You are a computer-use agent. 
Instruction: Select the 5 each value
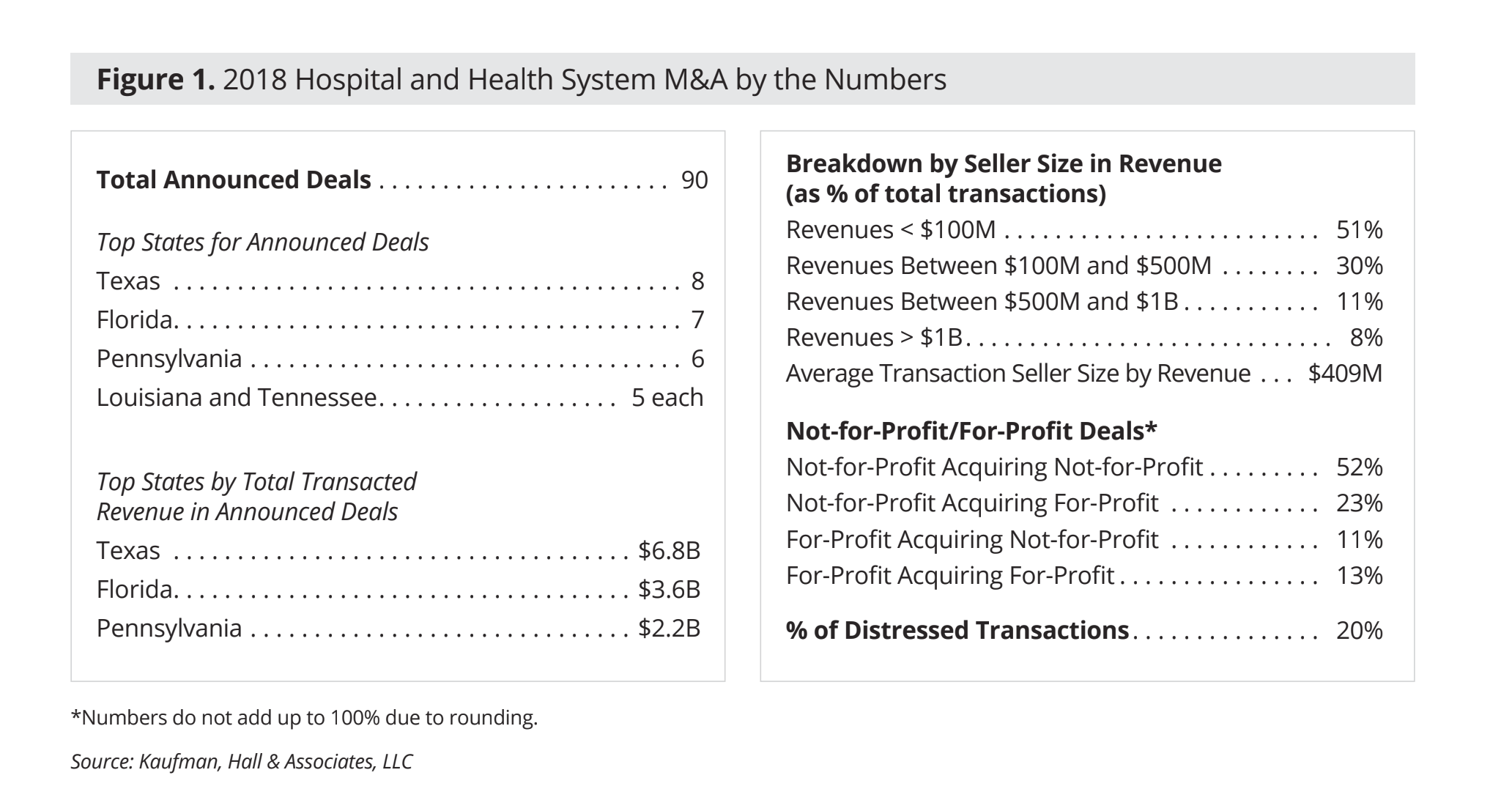[x=667, y=398]
